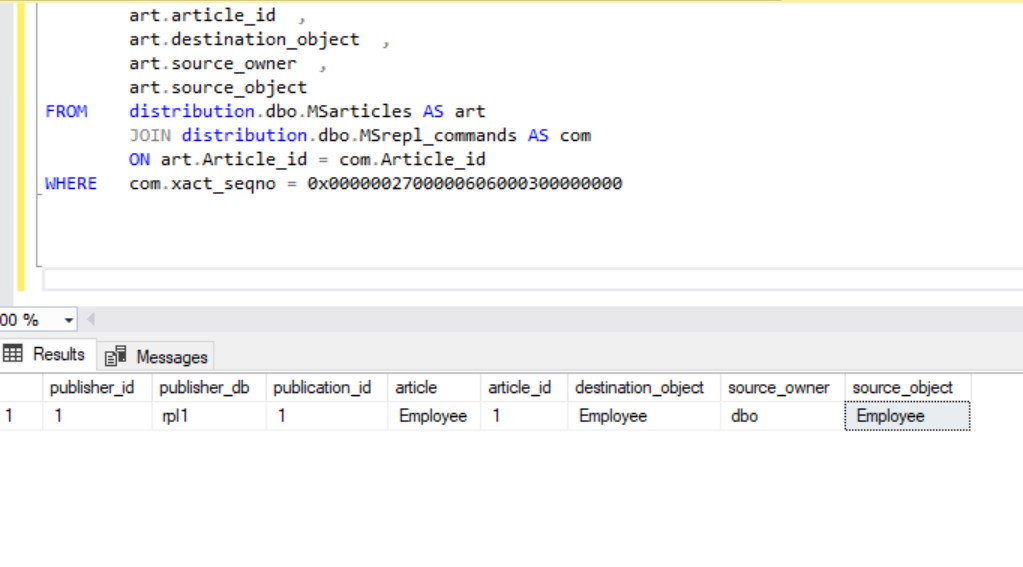Click the article_id column header

520,388
